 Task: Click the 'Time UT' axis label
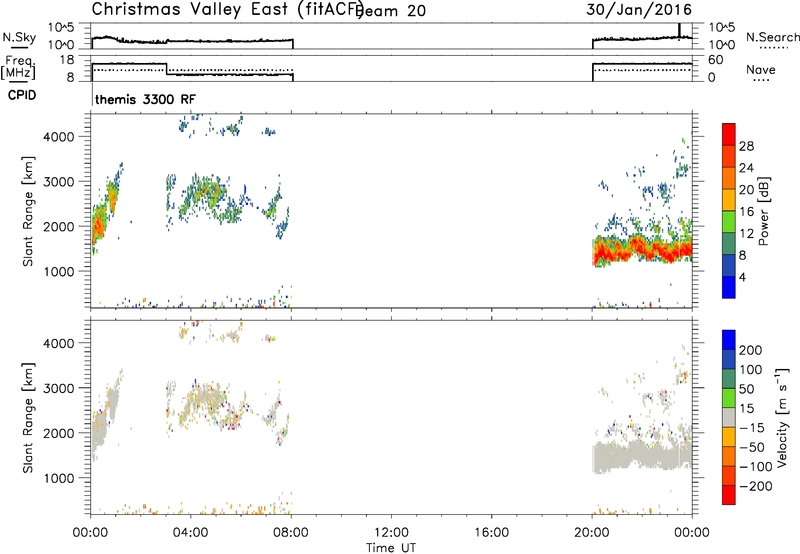tap(391, 547)
